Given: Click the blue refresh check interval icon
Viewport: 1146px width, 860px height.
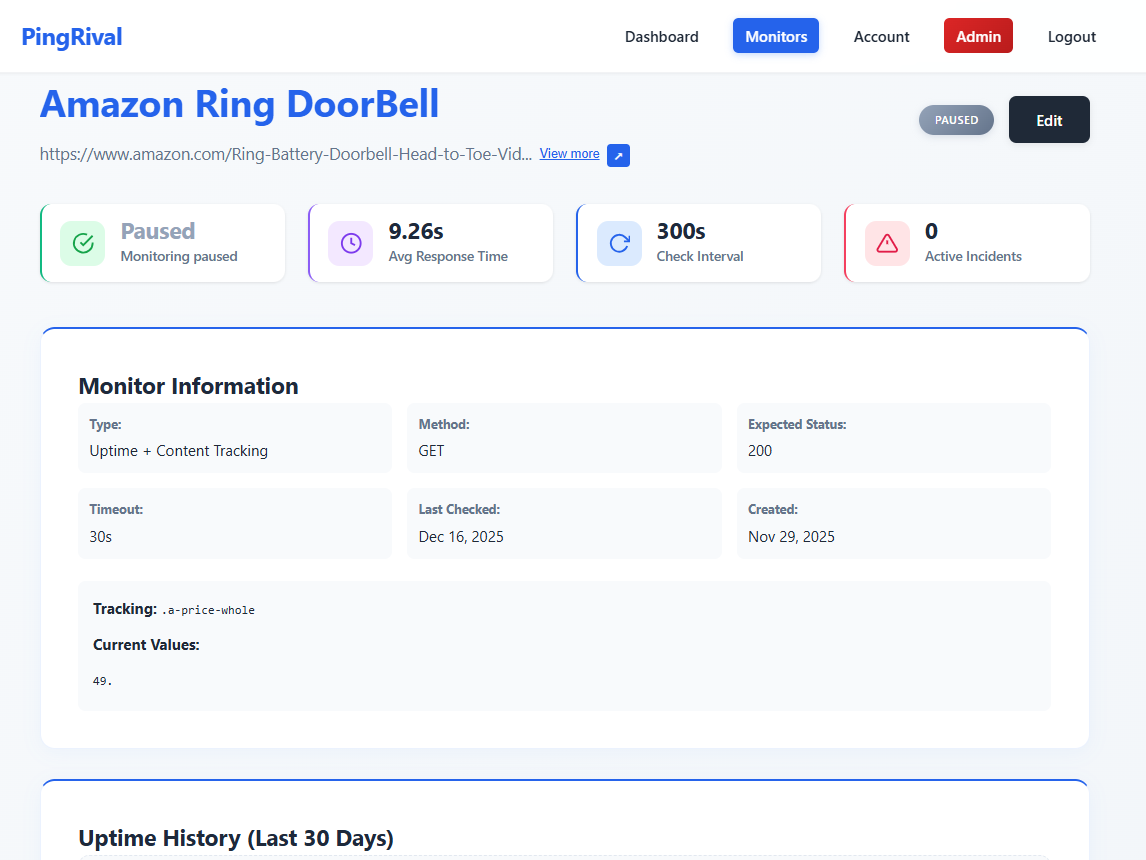Looking at the screenshot, I should tap(619, 243).
